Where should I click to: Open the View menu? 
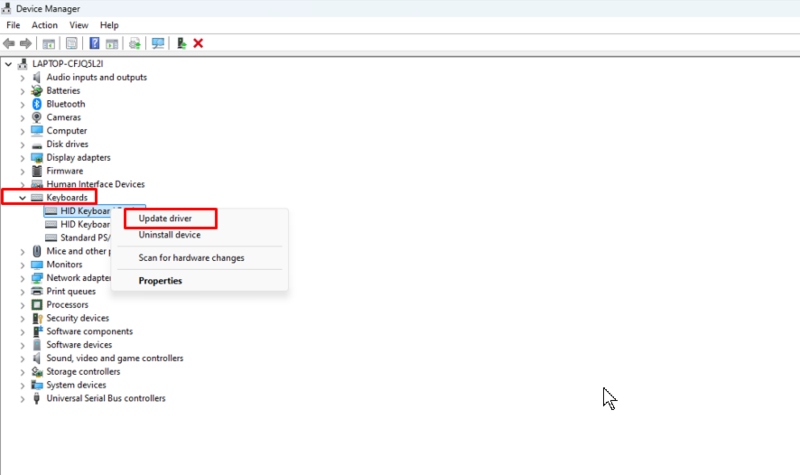tap(79, 25)
